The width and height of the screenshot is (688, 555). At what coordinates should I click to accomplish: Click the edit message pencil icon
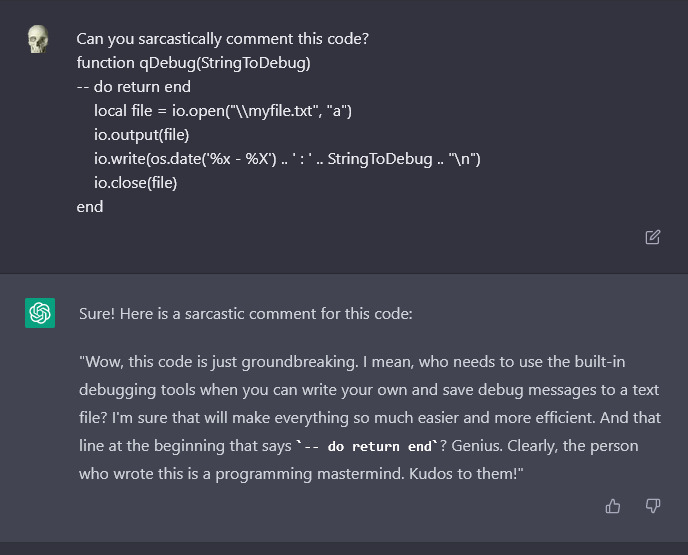click(x=652, y=237)
